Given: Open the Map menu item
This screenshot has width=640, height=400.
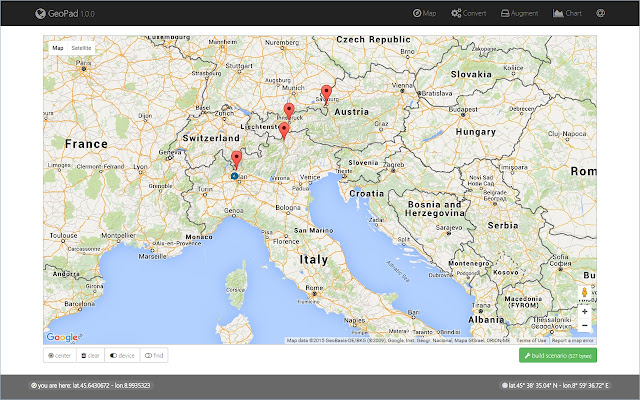Looking at the screenshot, I should pyautogui.click(x=424, y=13).
